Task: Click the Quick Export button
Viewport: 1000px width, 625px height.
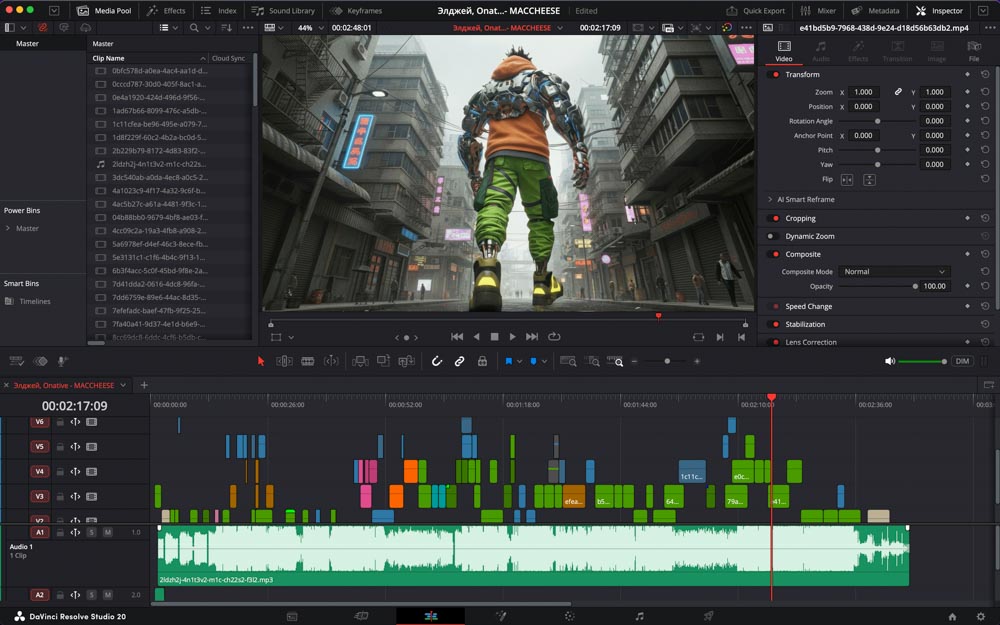Action: coord(756,10)
